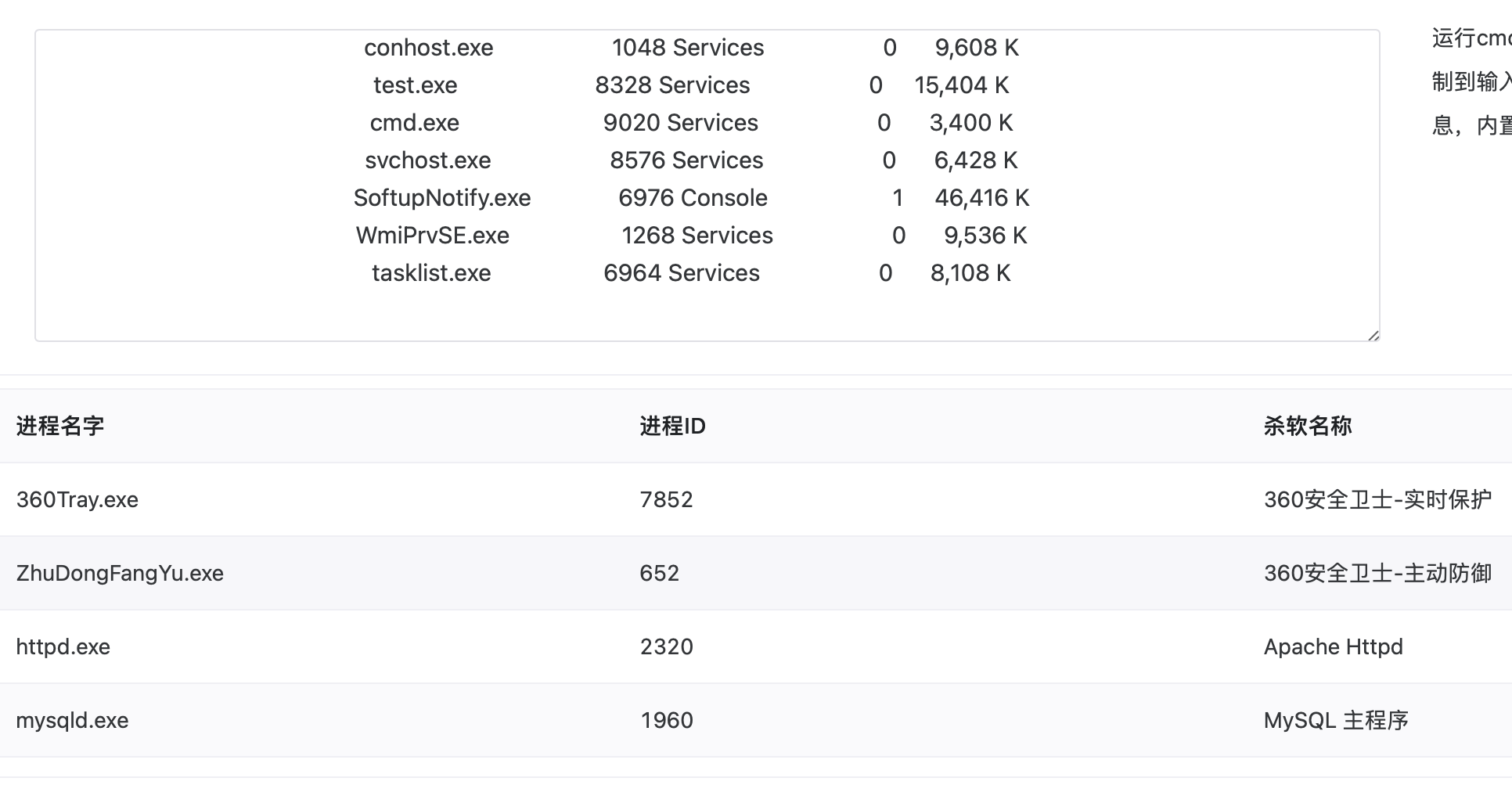Click the 360安全卫士-实时保护 label
Viewport: 1512px width, 803px height.
pyautogui.click(x=1377, y=499)
